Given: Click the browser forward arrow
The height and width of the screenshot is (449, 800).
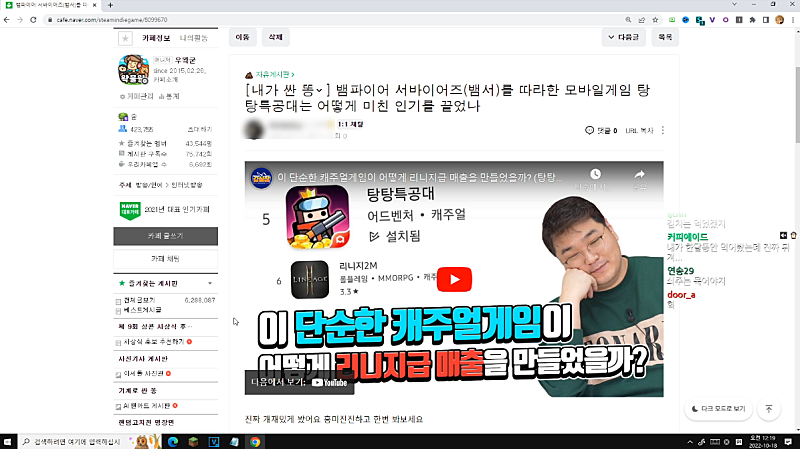Looking at the screenshot, I should pyautogui.click(x=20, y=20).
